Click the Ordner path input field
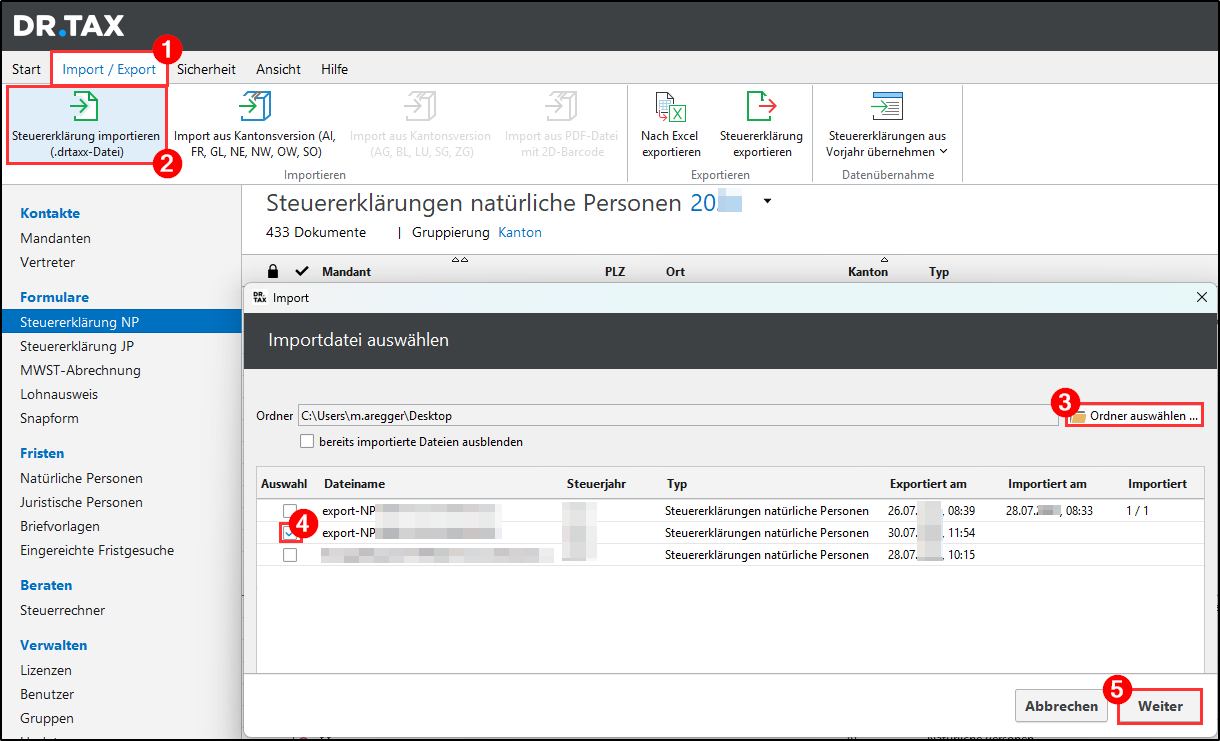The height and width of the screenshot is (741, 1220). click(x=676, y=415)
